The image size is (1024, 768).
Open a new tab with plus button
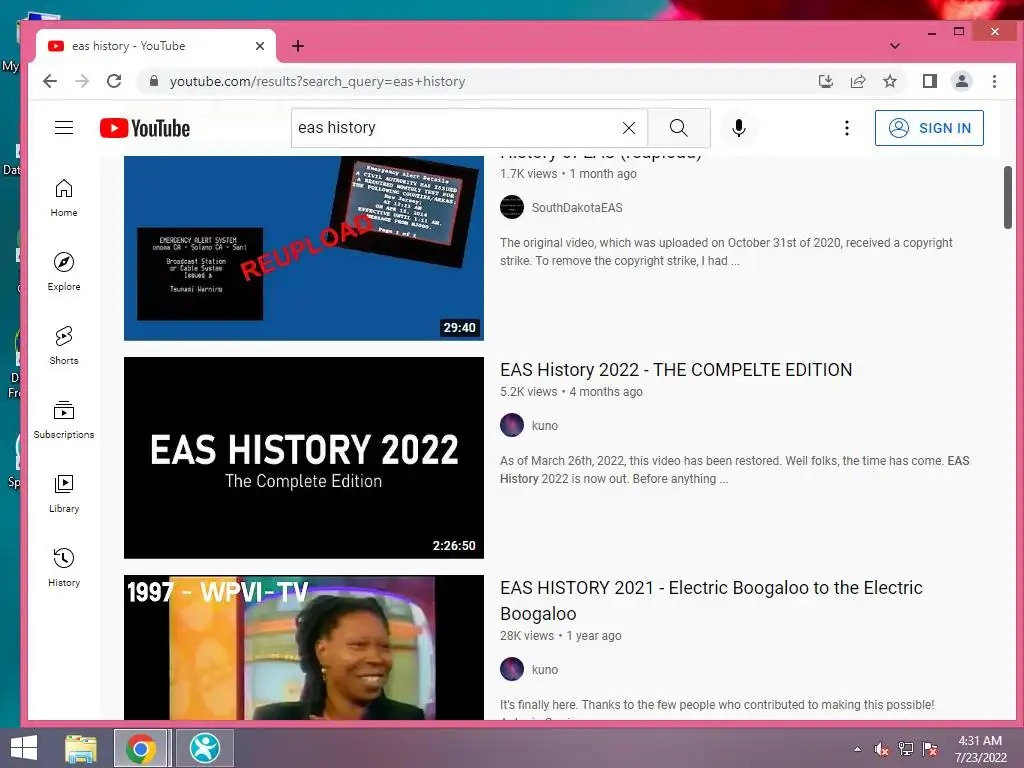point(298,46)
